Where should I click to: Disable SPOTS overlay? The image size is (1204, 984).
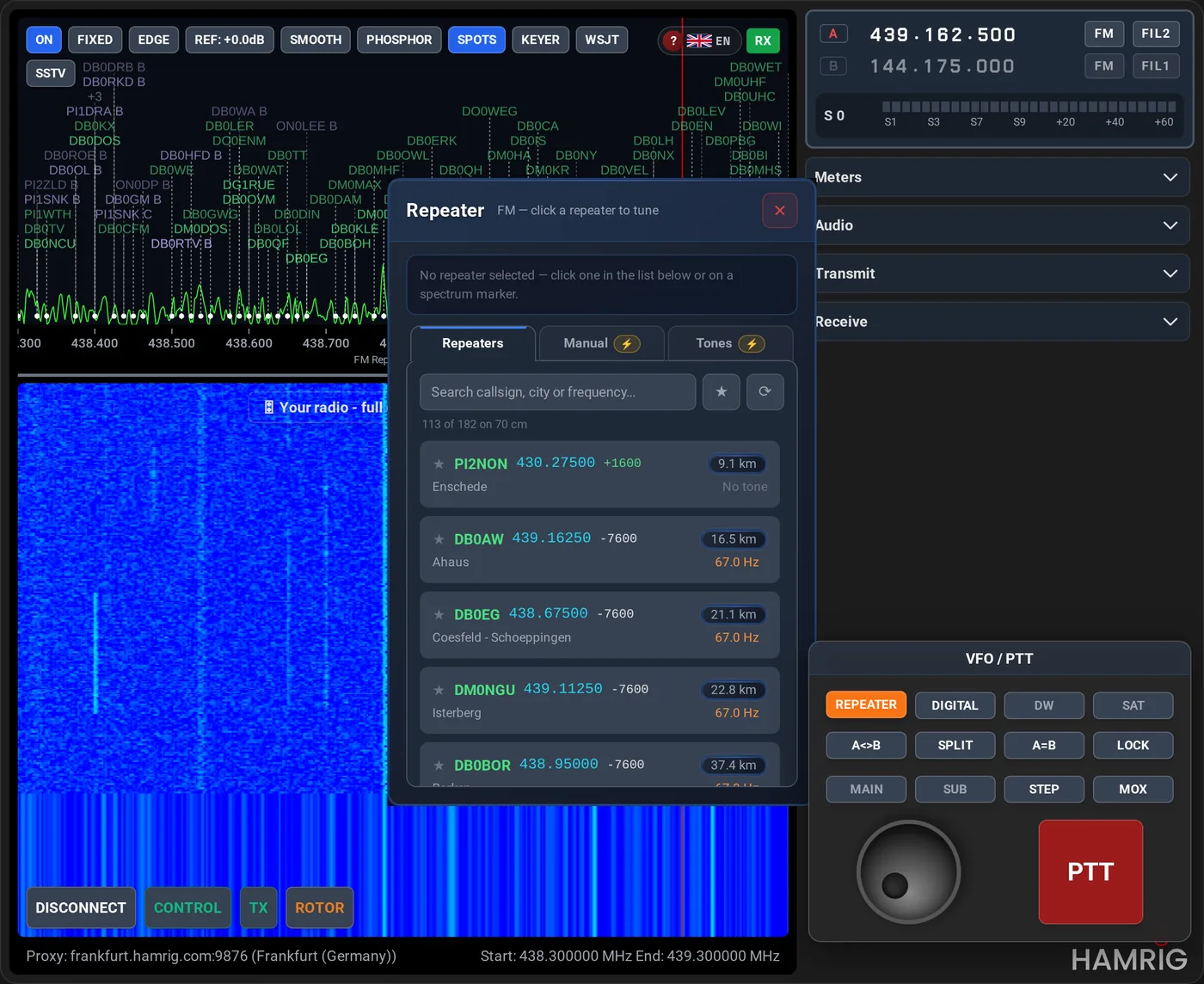(476, 40)
